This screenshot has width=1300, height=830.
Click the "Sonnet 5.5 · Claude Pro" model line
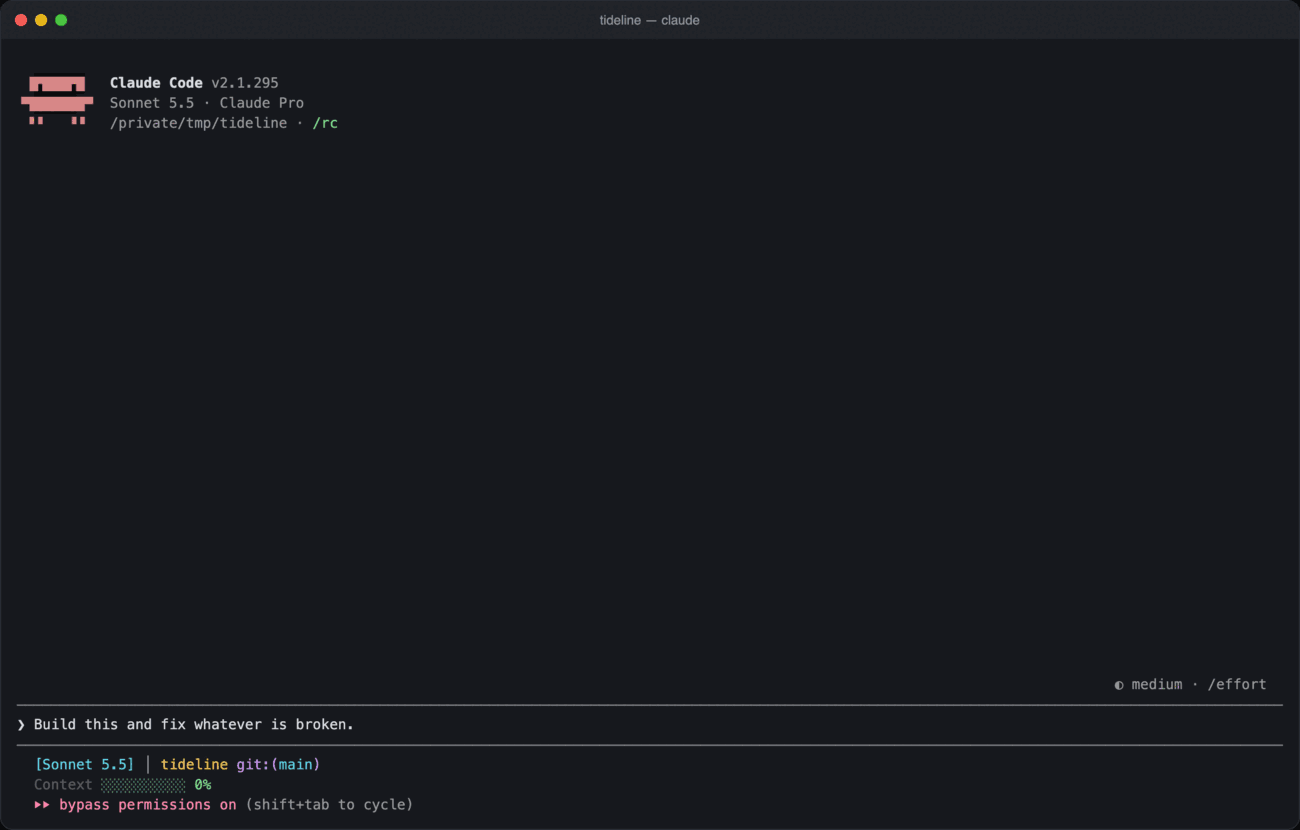pyautogui.click(x=207, y=103)
